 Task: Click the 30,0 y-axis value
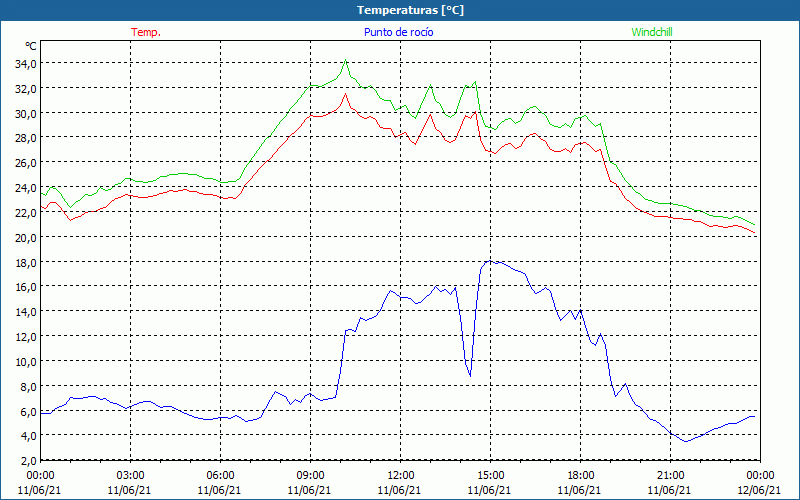pyautogui.click(x=27, y=113)
